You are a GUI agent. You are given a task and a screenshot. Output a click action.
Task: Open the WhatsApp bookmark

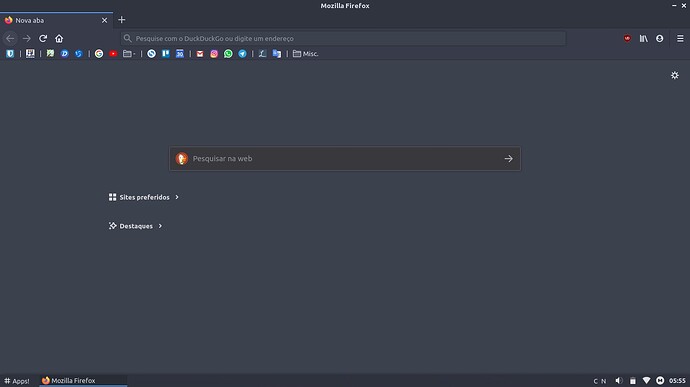click(228, 54)
